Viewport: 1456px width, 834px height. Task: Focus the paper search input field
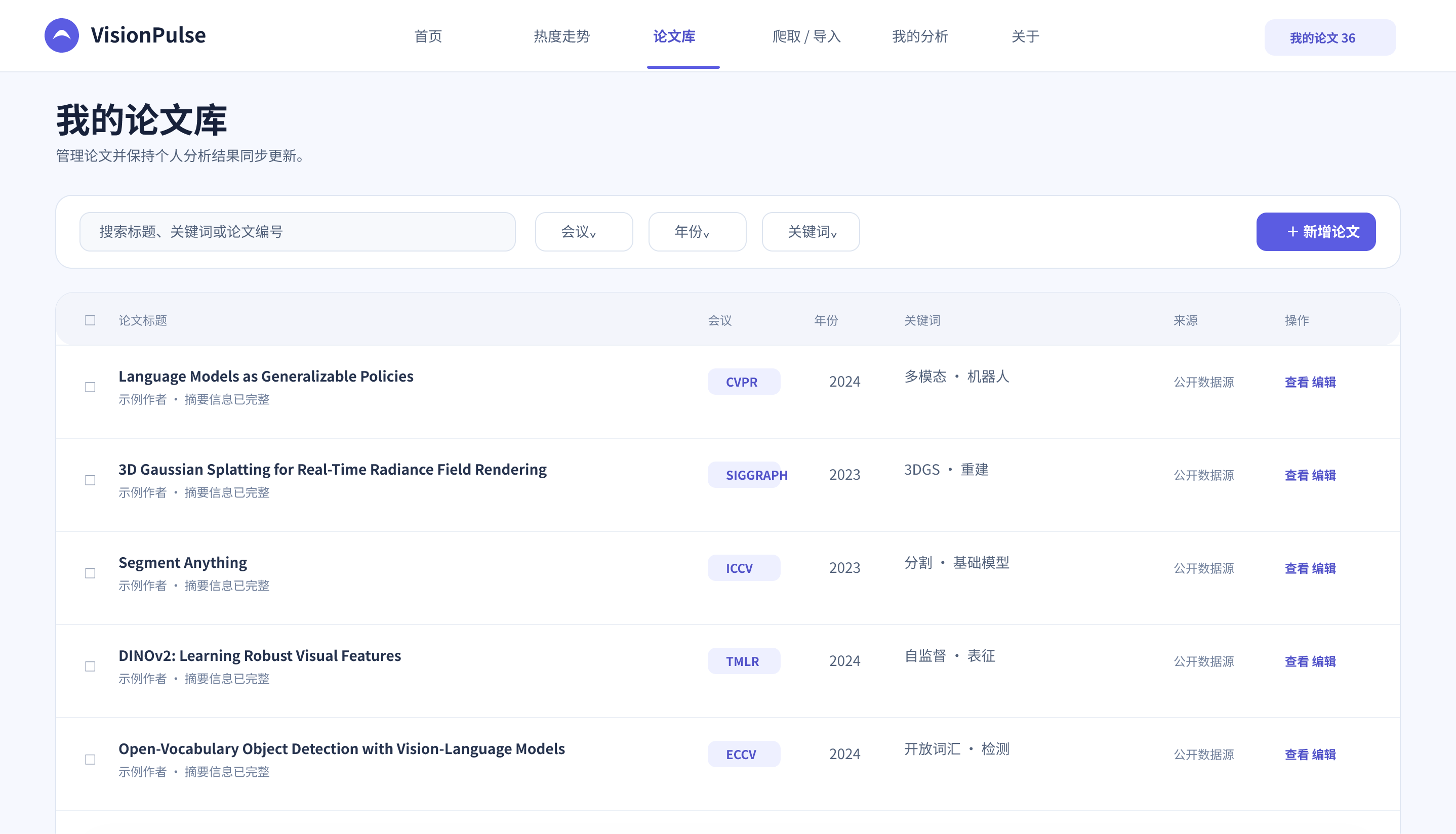click(x=297, y=232)
